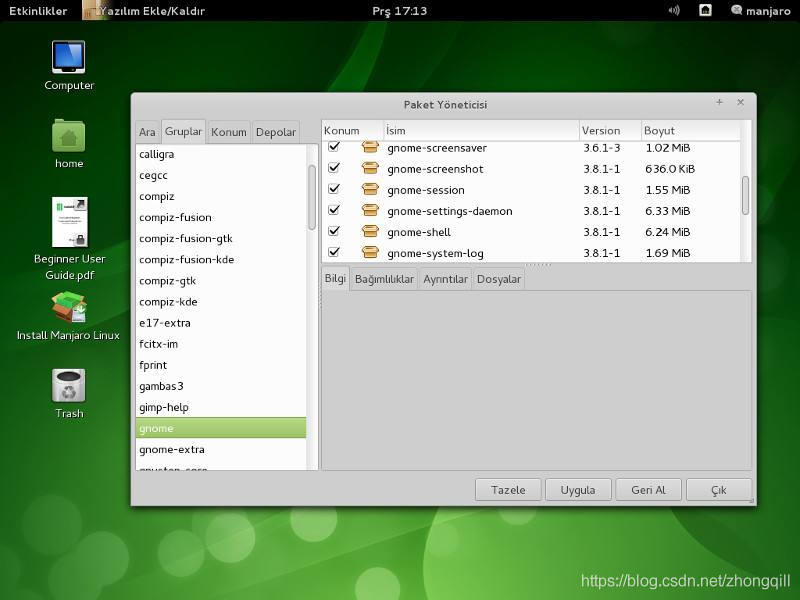Select the fprint group
The width and height of the screenshot is (800, 600).
coord(221,365)
